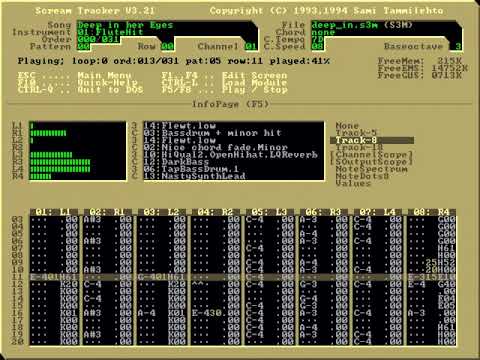Click the Order value 000/031
This screenshot has width=480, height=360.
coord(98,39)
